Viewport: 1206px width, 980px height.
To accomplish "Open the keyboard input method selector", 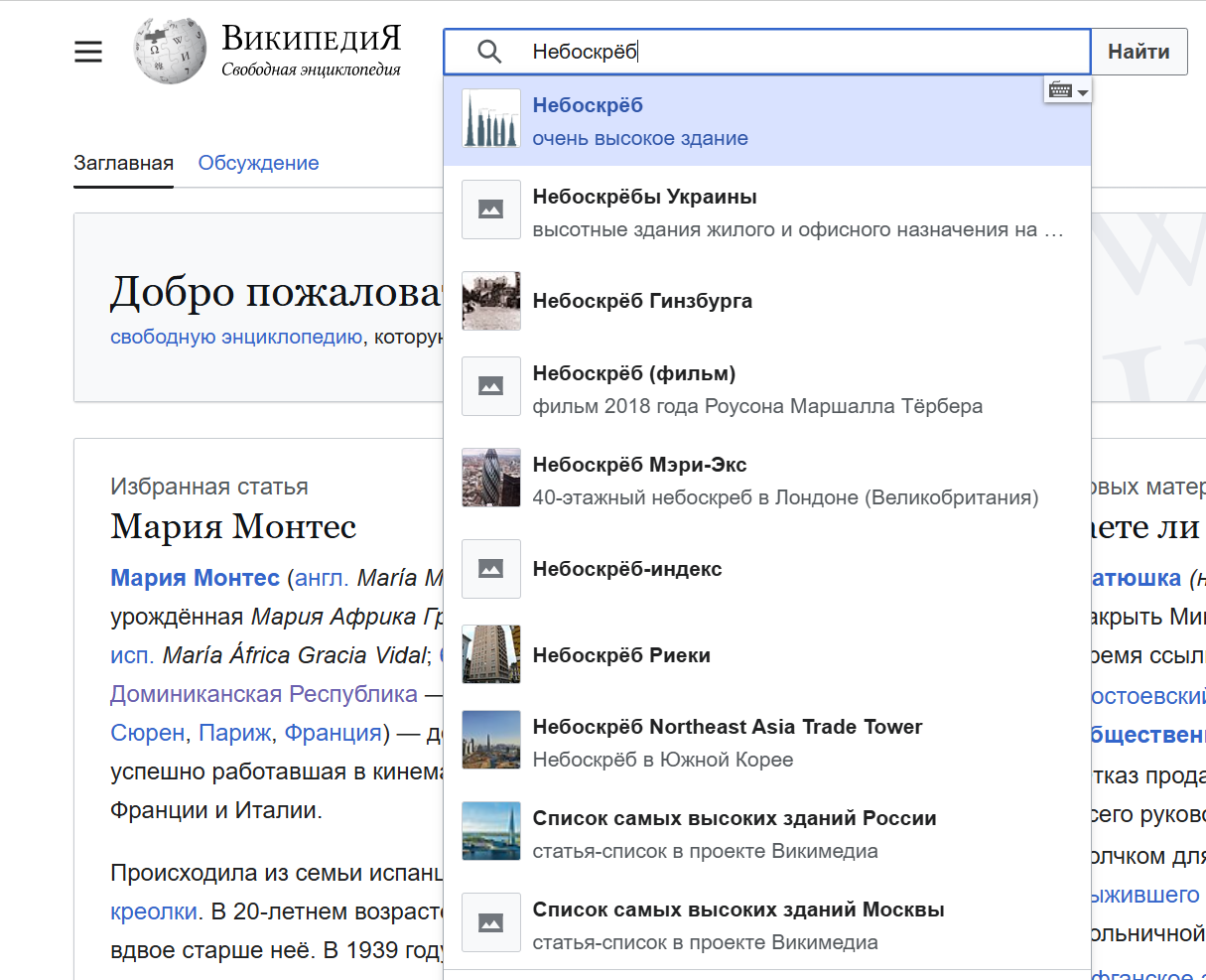I will tap(1067, 90).
